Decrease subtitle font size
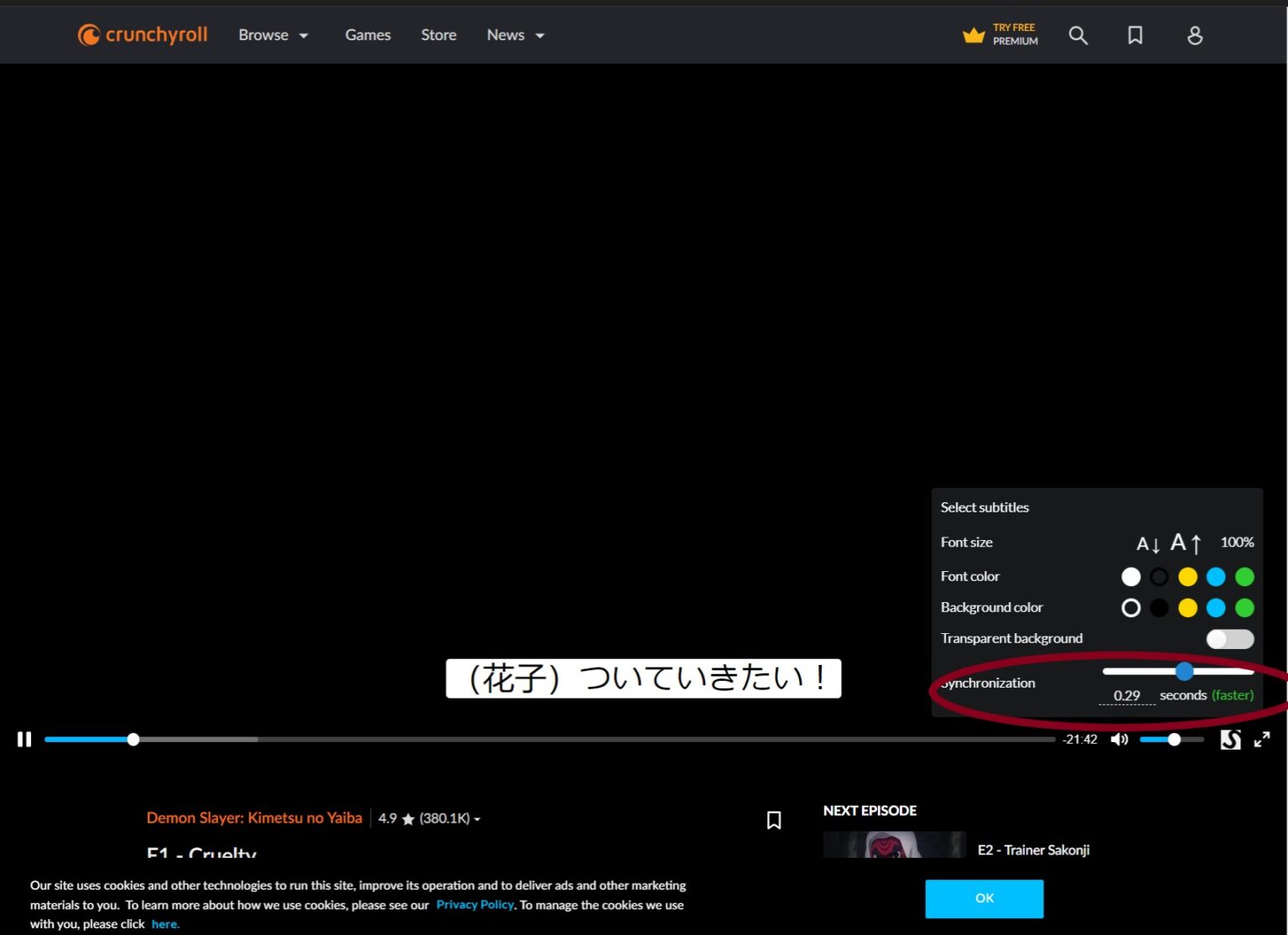 tap(1147, 543)
